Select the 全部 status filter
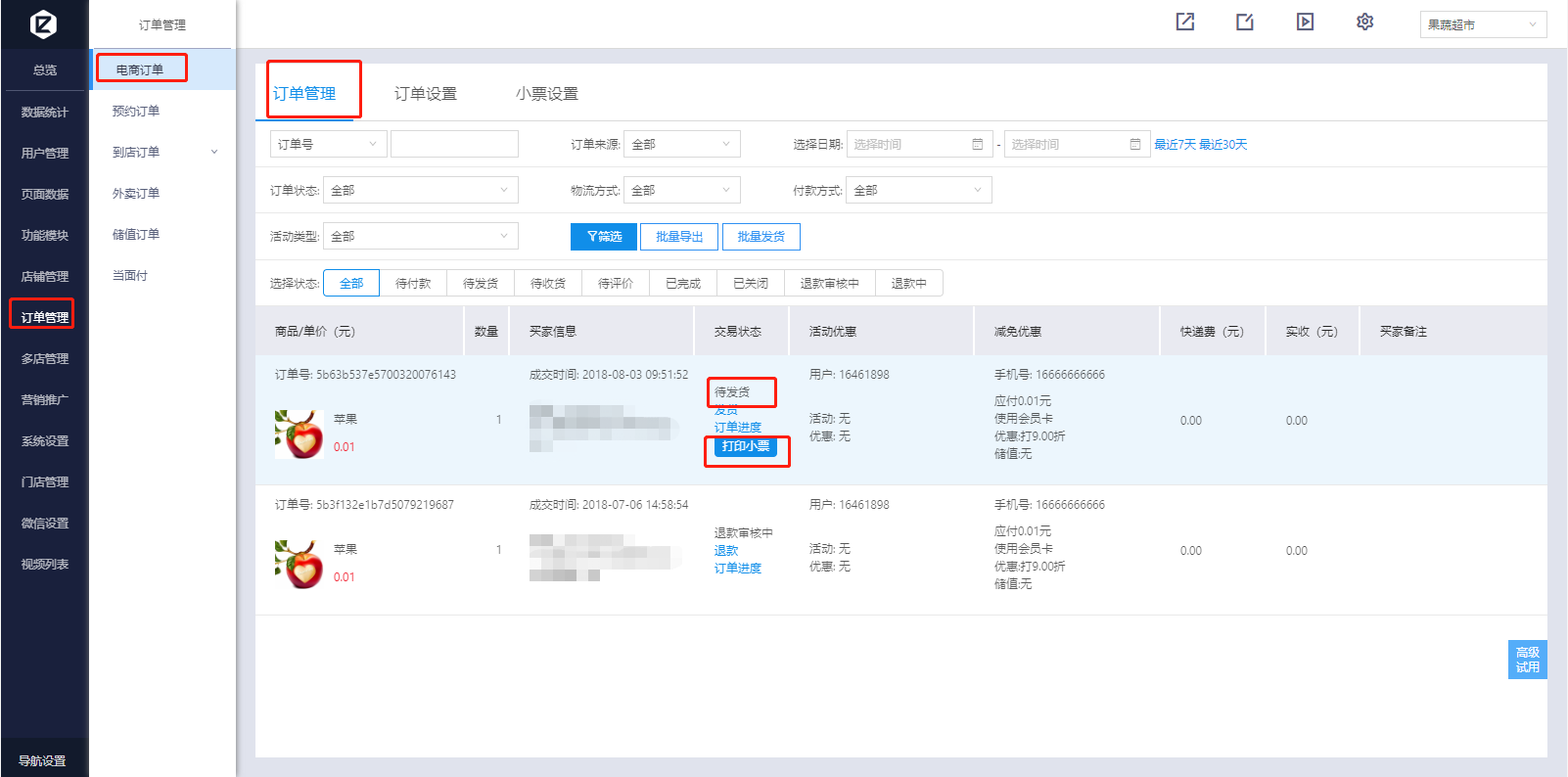The height and width of the screenshot is (777, 1568). pos(351,283)
